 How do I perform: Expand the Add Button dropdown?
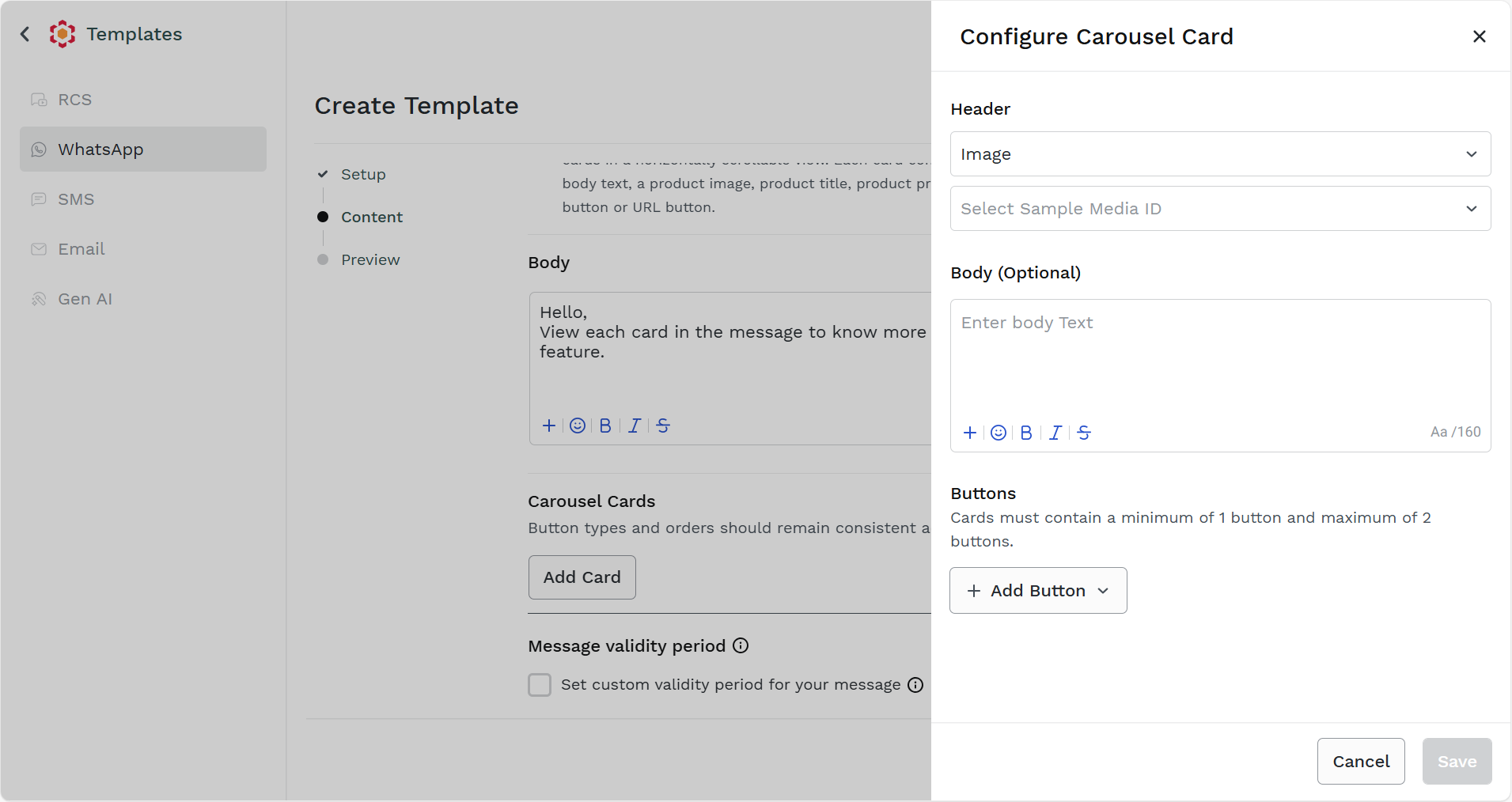tap(1038, 591)
